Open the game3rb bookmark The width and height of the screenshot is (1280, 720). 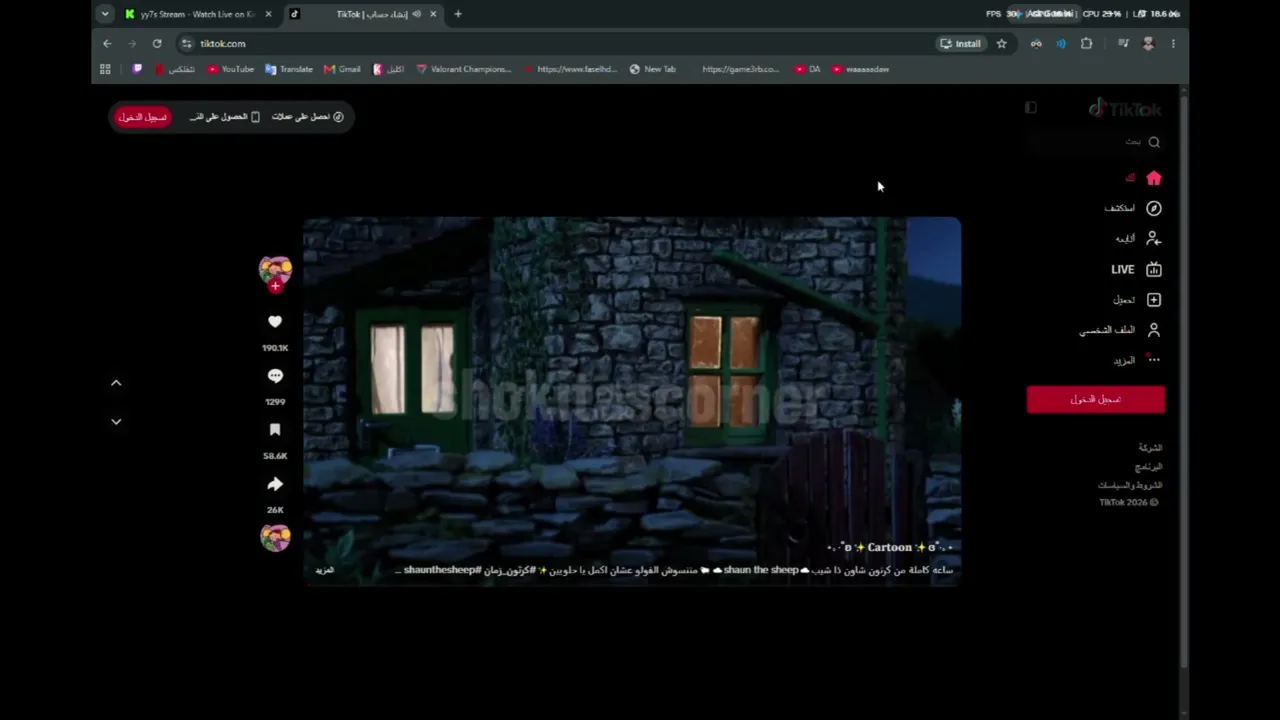(x=740, y=70)
